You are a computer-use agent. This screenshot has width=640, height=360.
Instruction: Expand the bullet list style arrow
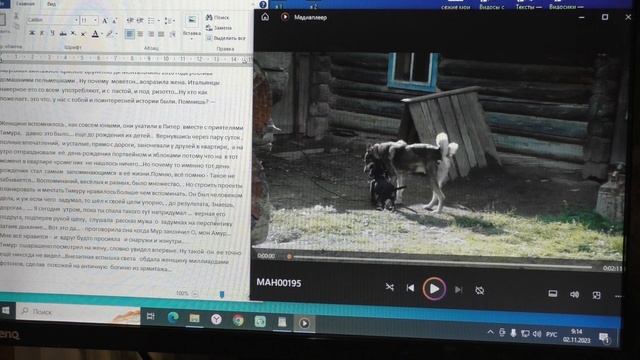click(x=158, y=20)
